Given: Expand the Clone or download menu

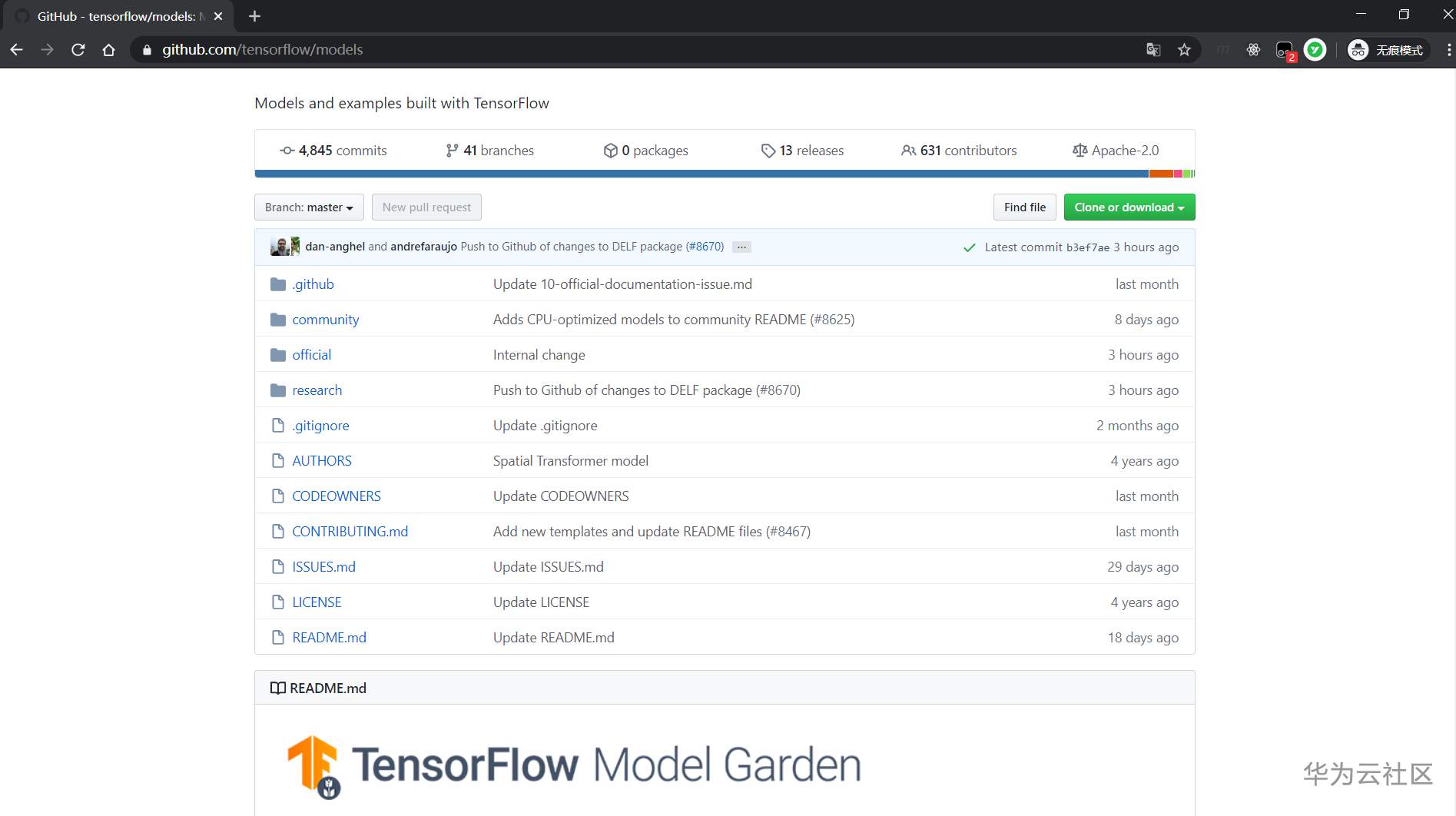Looking at the screenshot, I should [x=1129, y=207].
